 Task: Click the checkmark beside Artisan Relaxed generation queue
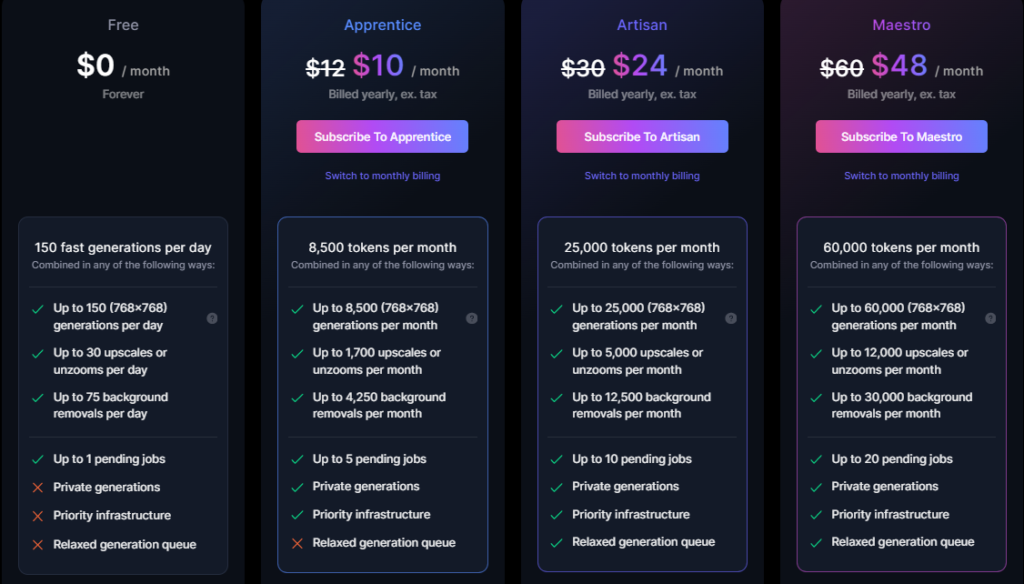click(556, 542)
